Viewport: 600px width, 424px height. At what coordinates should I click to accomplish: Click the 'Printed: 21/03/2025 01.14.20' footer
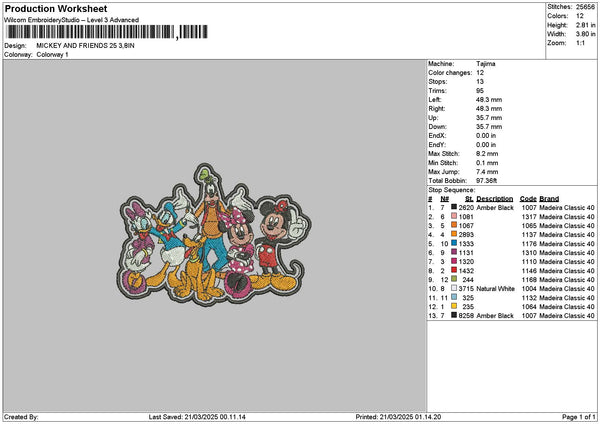pos(398,417)
